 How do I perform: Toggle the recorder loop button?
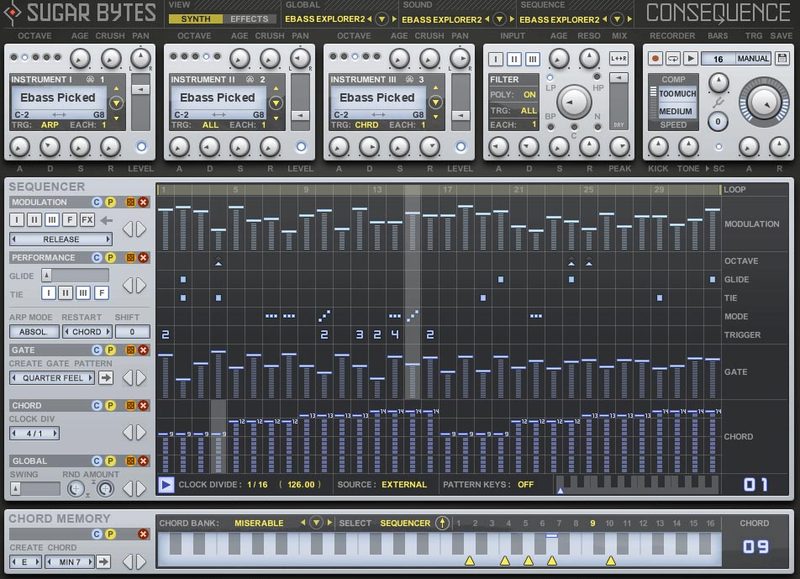click(672, 59)
